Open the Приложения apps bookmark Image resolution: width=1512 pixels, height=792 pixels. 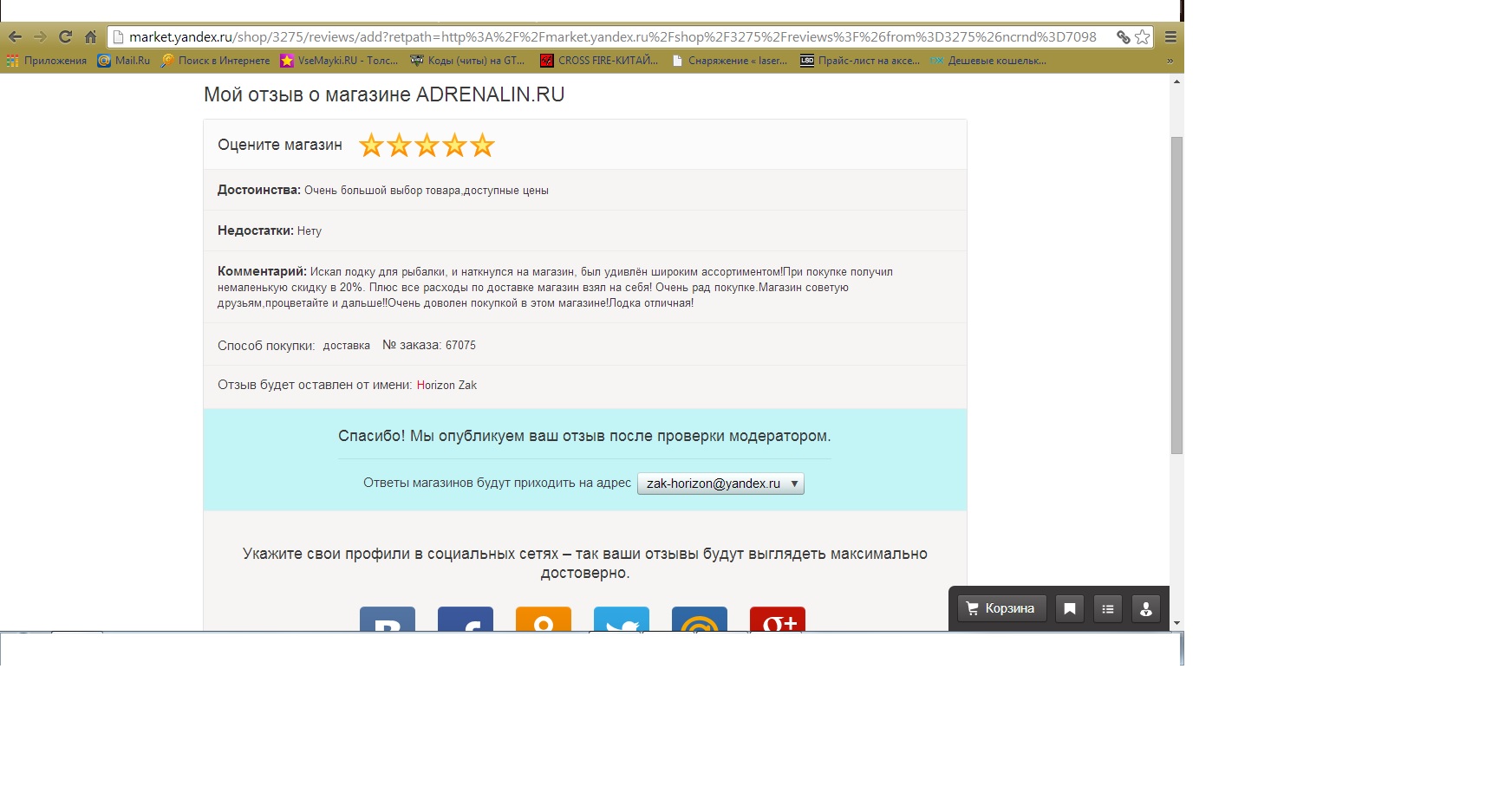[x=47, y=61]
